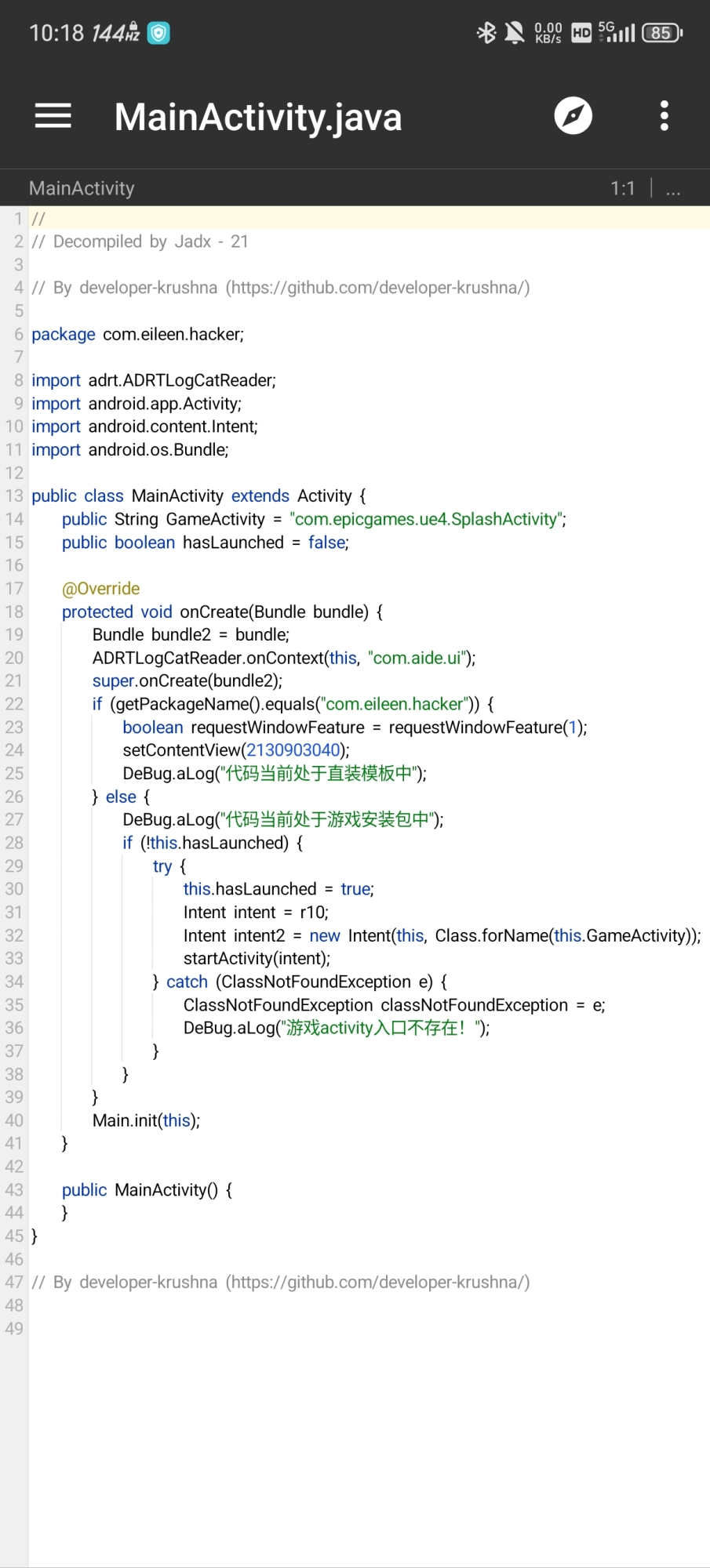Click the @Override annotation

click(x=100, y=589)
